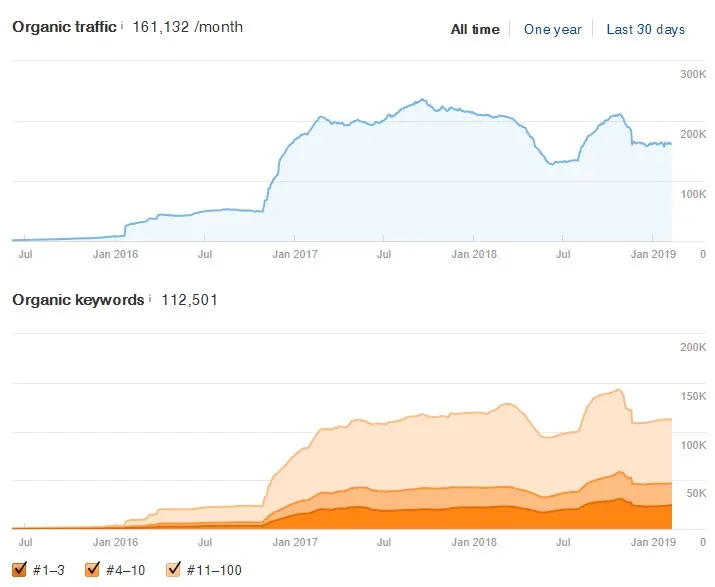Click Jan 2019 label on keywords chart axis
Image resolution: width=715 pixels, height=587 pixels.
point(653,542)
